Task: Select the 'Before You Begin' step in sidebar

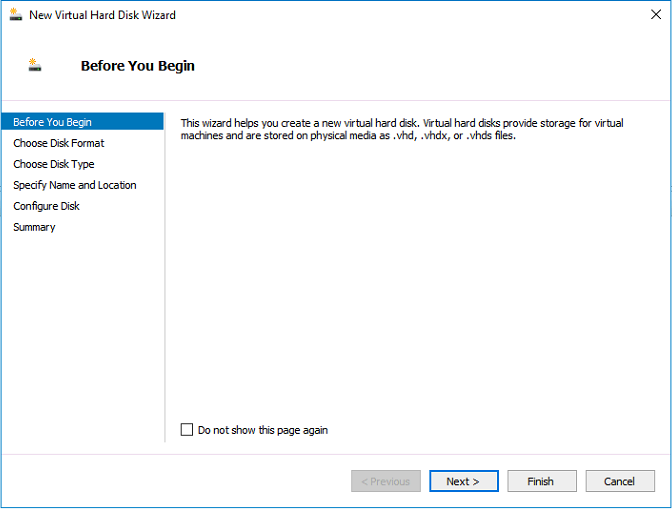Action: click(82, 122)
